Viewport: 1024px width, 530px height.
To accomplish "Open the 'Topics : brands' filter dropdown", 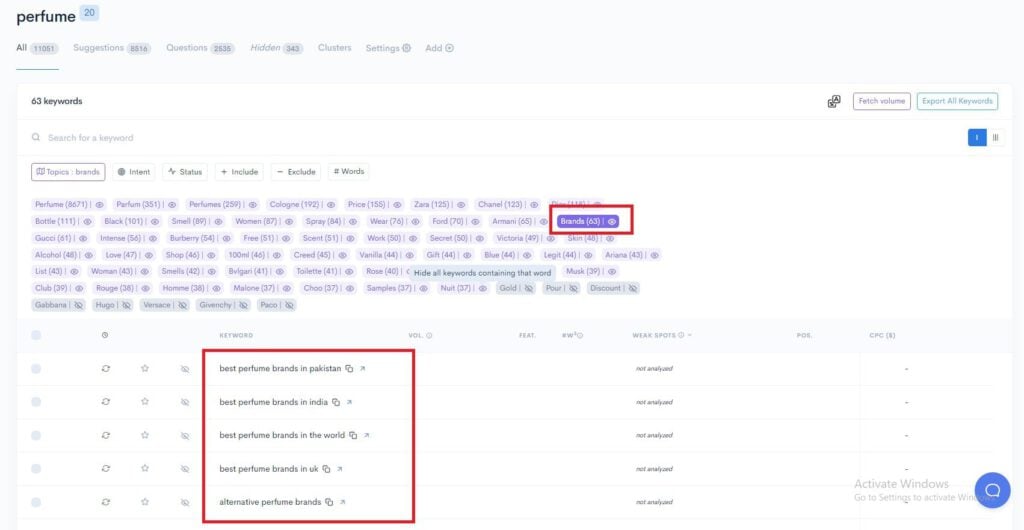I will 68,172.
